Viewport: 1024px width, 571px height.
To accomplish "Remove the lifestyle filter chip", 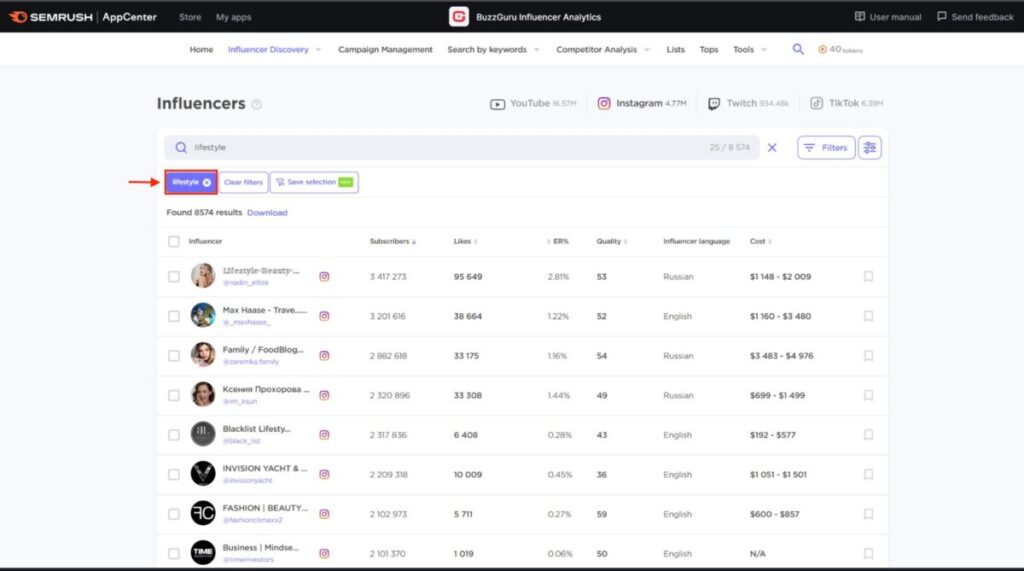I will (206, 182).
